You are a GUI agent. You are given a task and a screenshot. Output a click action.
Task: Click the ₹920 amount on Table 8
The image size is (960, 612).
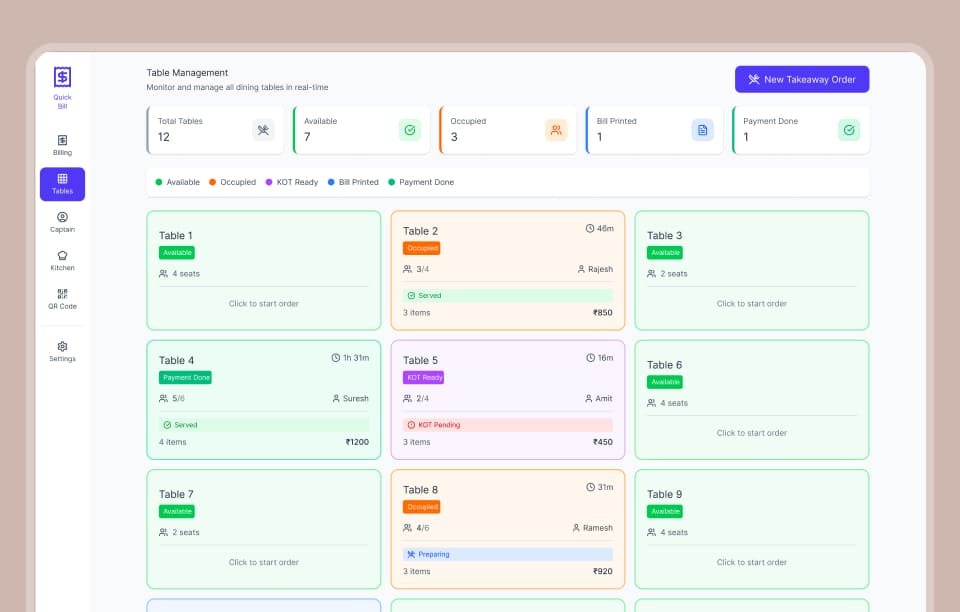coord(602,572)
